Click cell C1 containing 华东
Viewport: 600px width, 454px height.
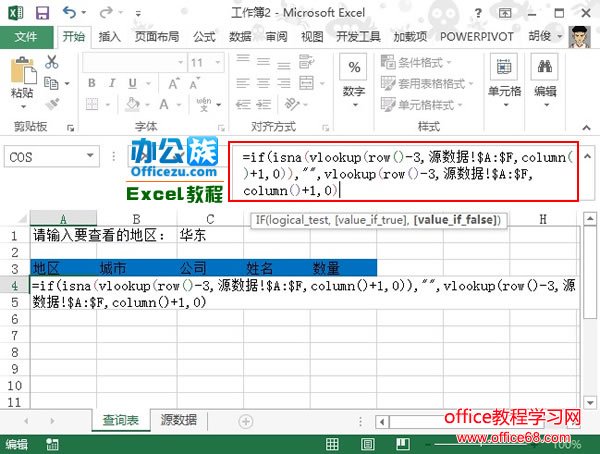[210, 235]
